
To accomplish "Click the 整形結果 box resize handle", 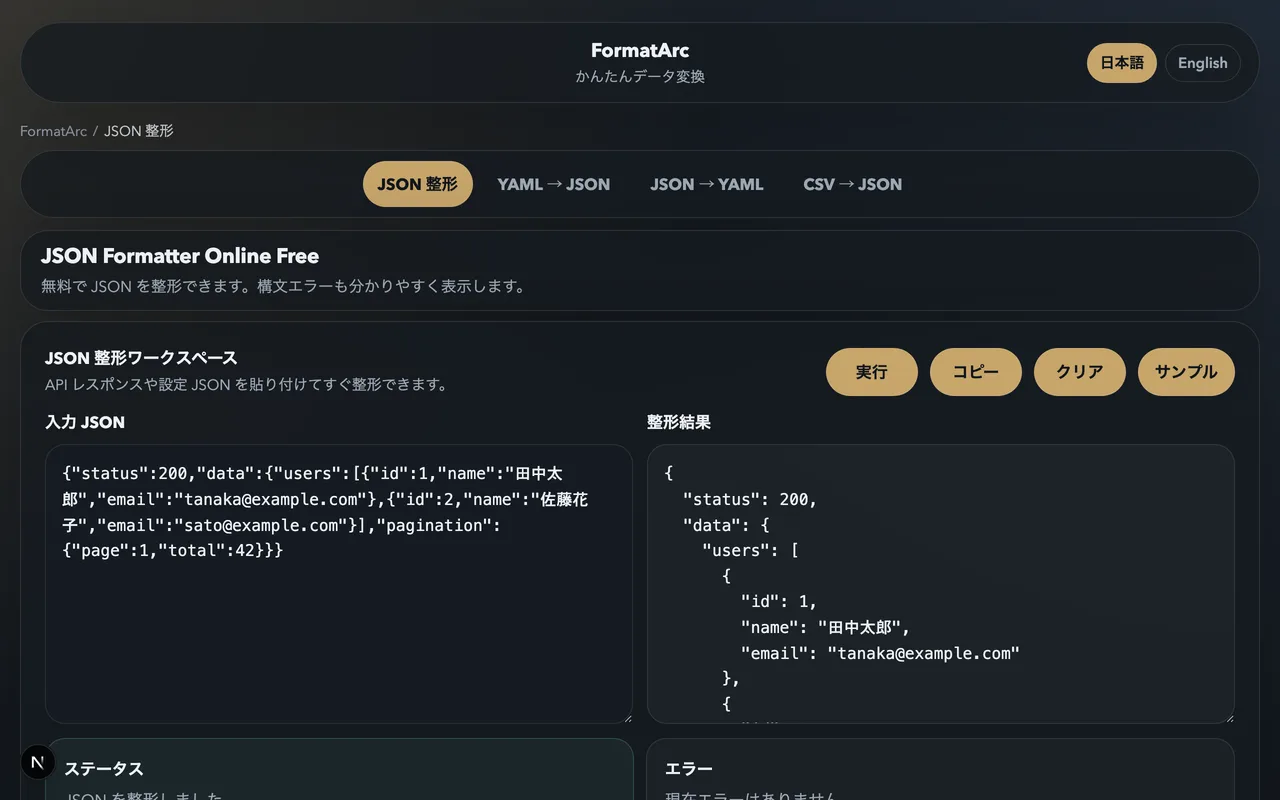I will (x=1228, y=716).
